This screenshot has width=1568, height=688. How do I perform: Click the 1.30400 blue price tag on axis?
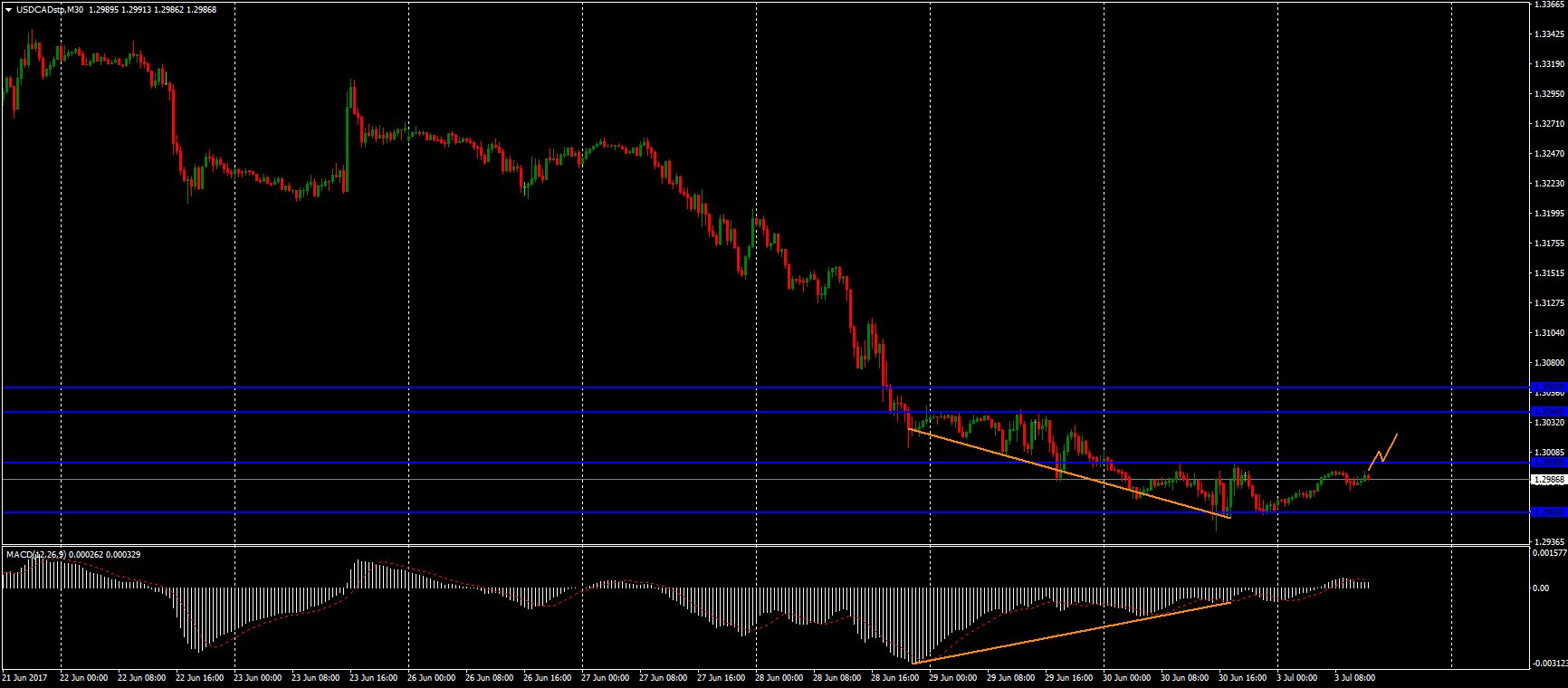coord(1547,412)
